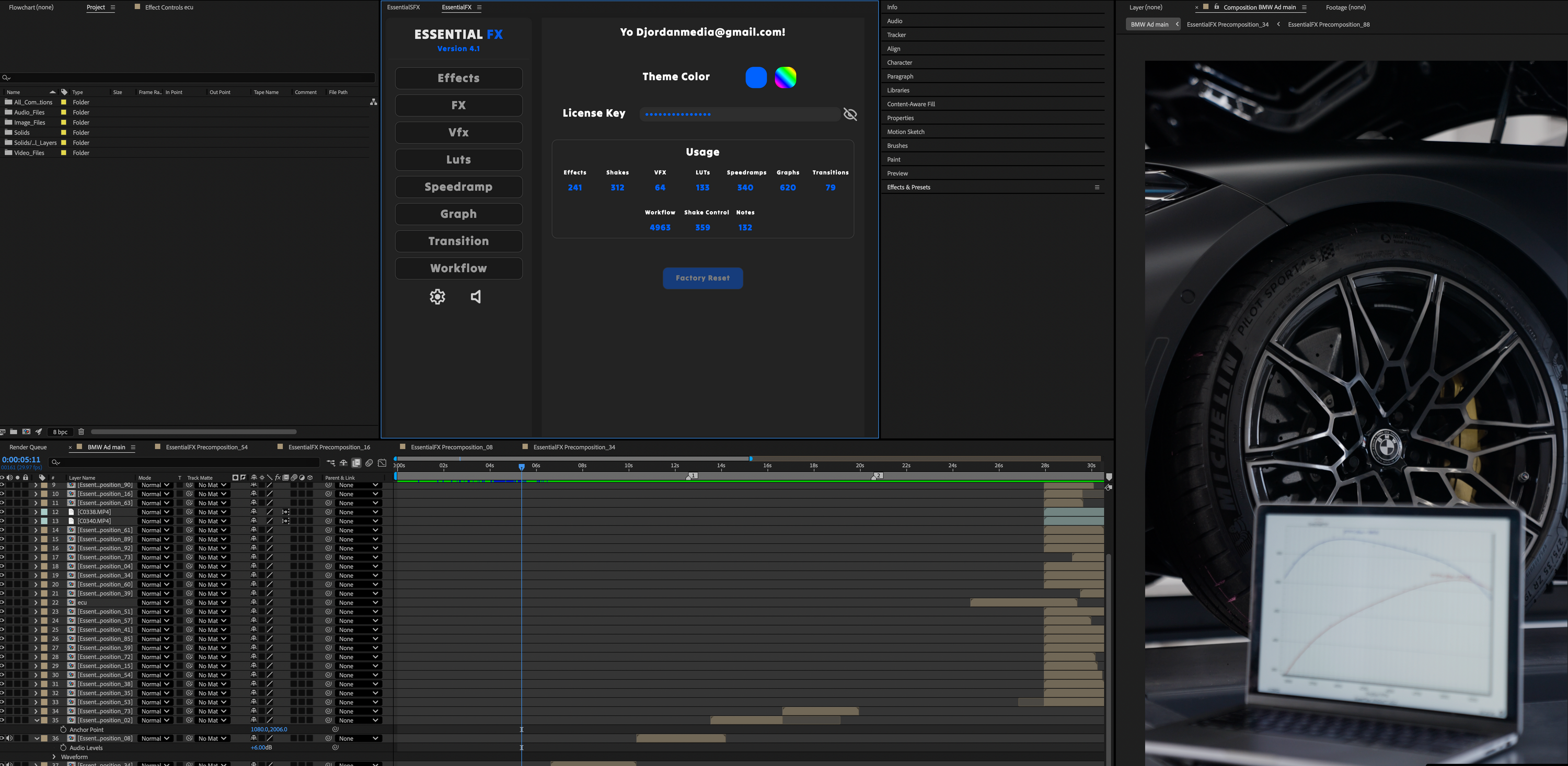This screenshot has width=1568, height=766.
Task: Open the Render Queue tab
Action: [28, 447]
